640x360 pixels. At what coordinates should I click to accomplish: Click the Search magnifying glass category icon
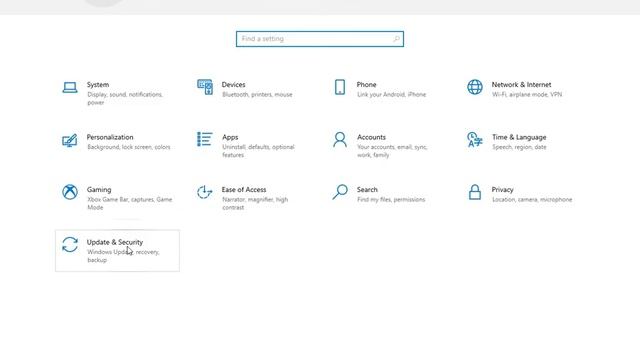(340, 192)
